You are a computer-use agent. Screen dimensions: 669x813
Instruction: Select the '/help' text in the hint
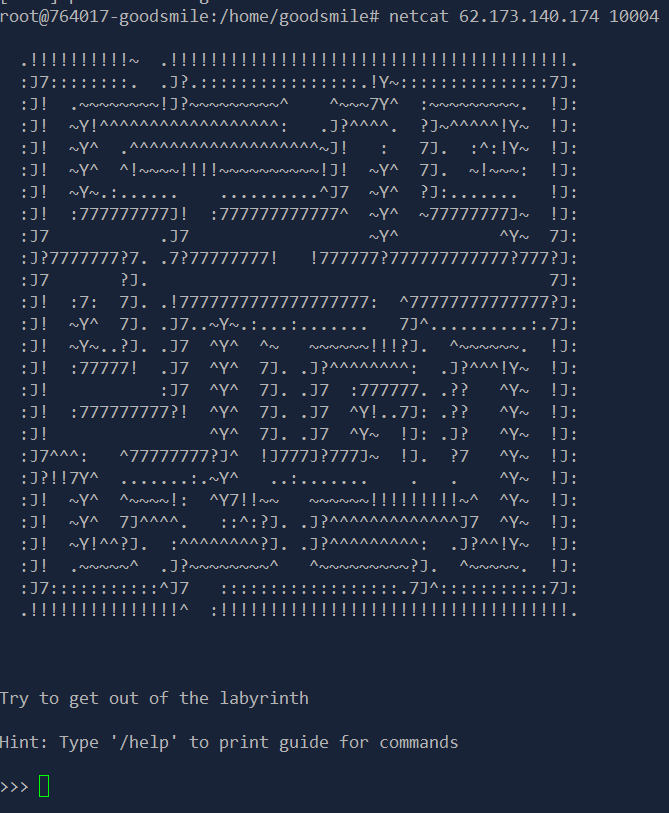tap(144, 742)
